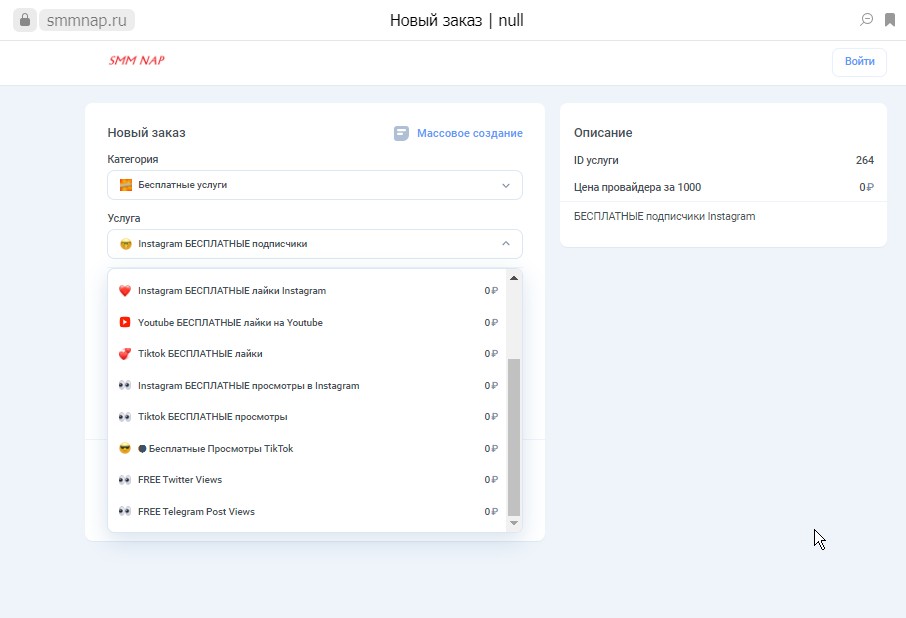Click the smmnap.ru address field
The image size is (906, 618).
tap(87, 20)
